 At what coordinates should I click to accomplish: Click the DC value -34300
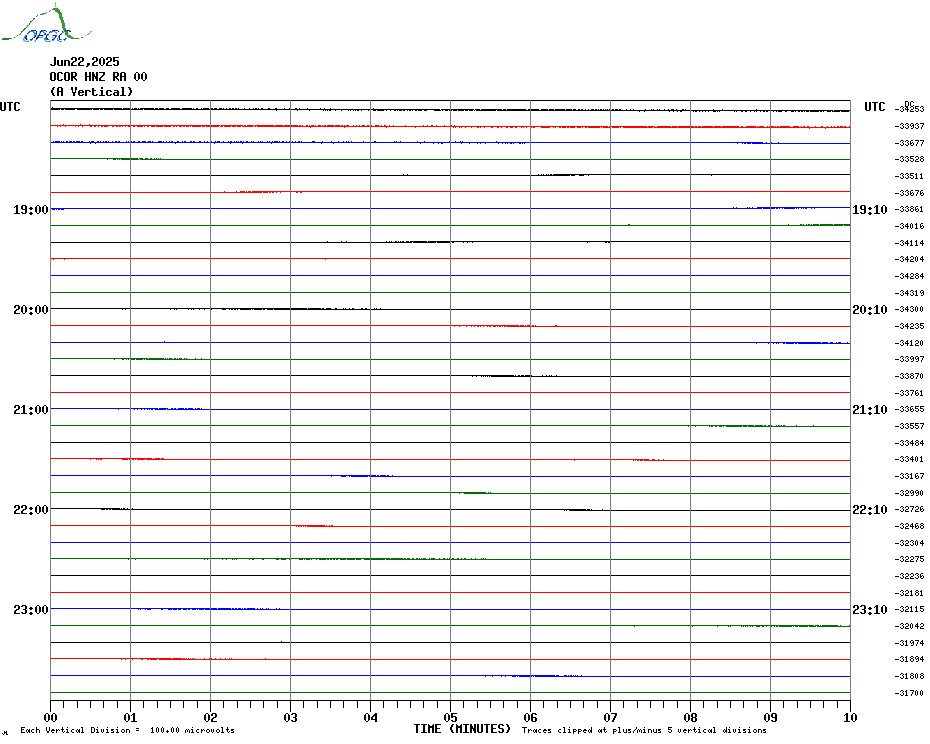(909, 309)
